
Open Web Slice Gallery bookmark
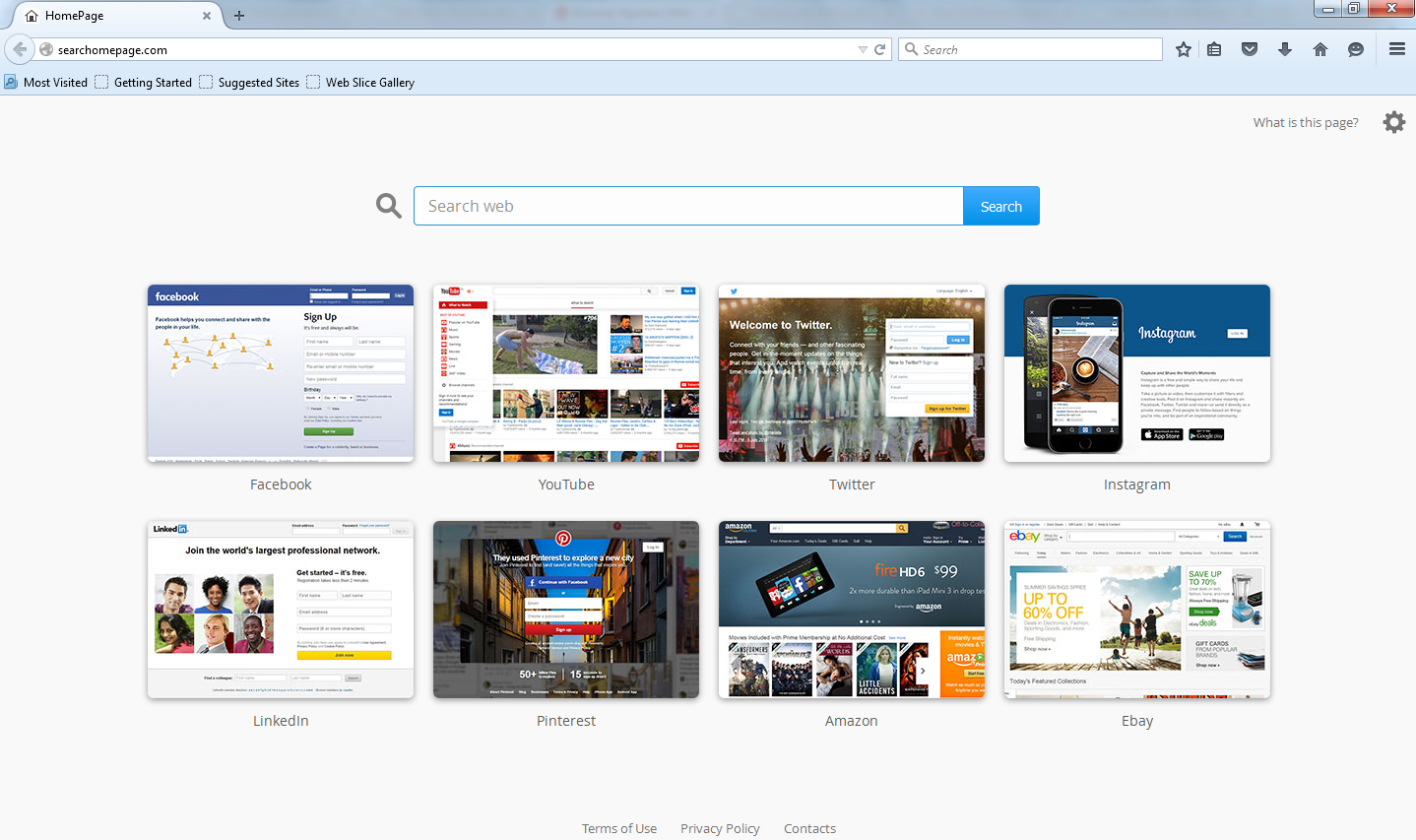[360, 82]
